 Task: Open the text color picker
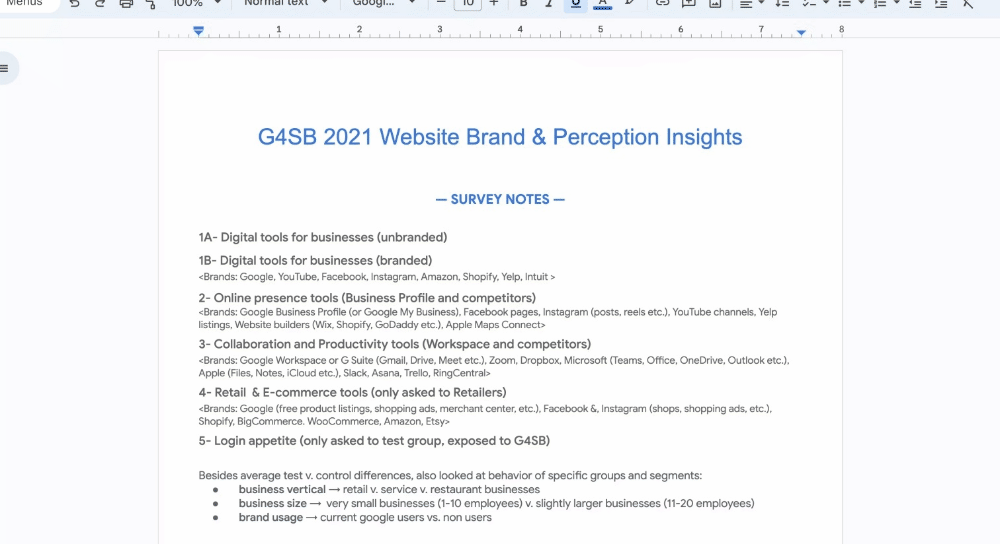point(602,3)
